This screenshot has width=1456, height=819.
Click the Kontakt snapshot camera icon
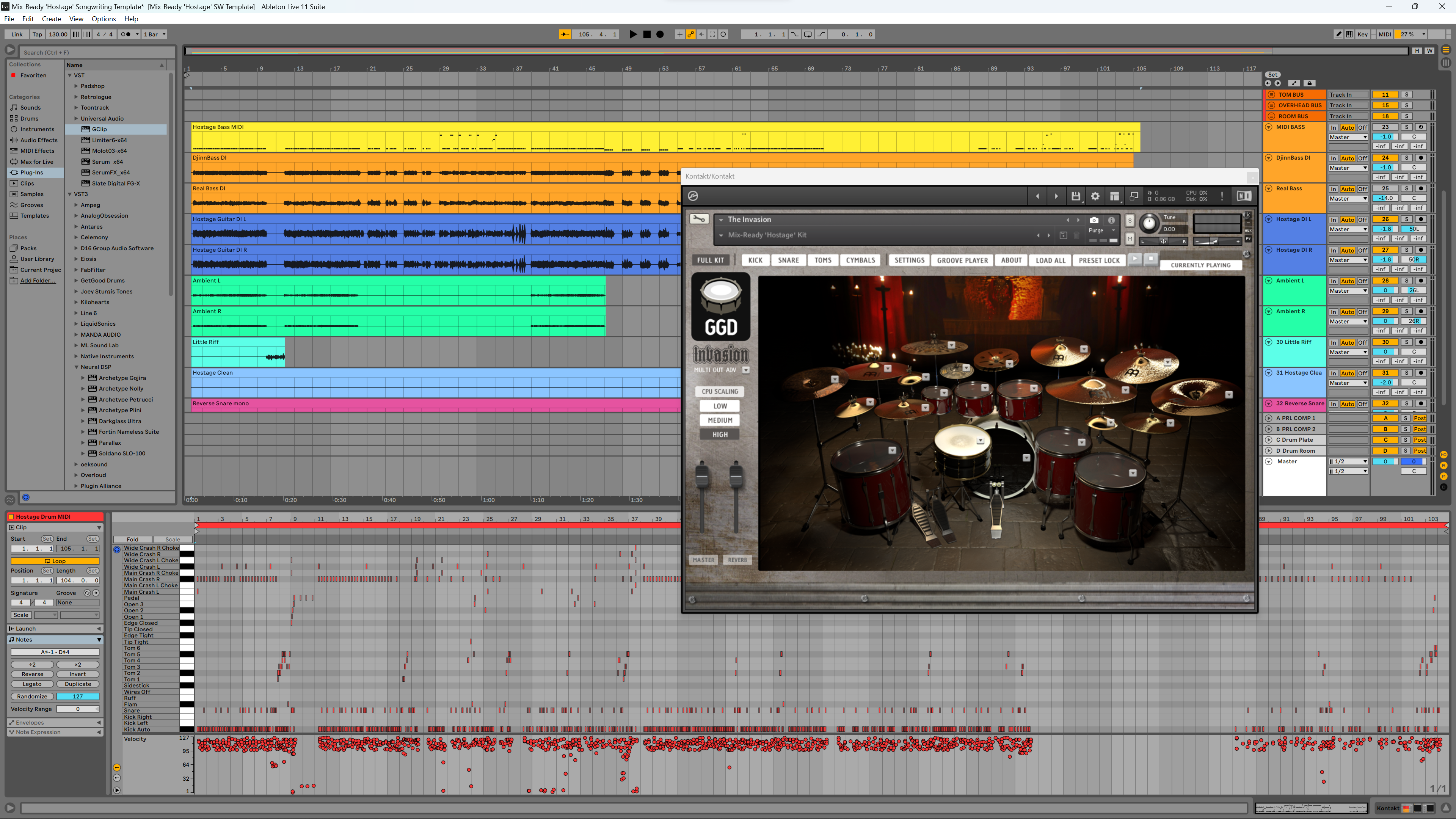(x=1094, y=220)
